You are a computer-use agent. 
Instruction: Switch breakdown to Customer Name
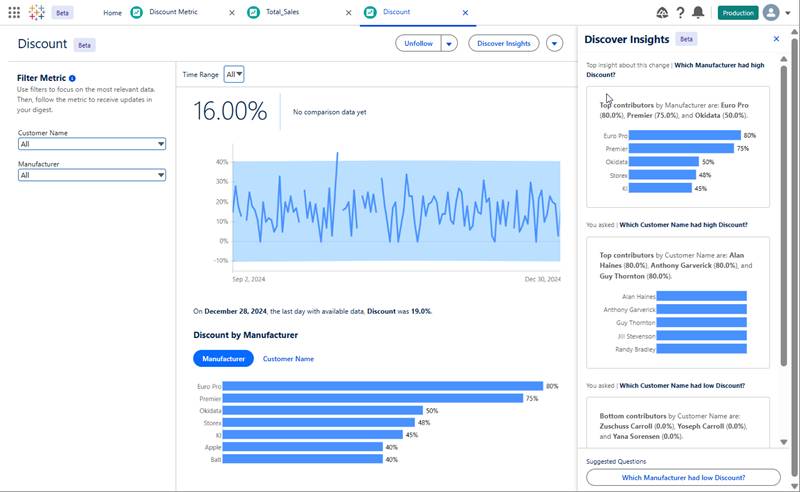pyautogui.click(x=288, y=359)
